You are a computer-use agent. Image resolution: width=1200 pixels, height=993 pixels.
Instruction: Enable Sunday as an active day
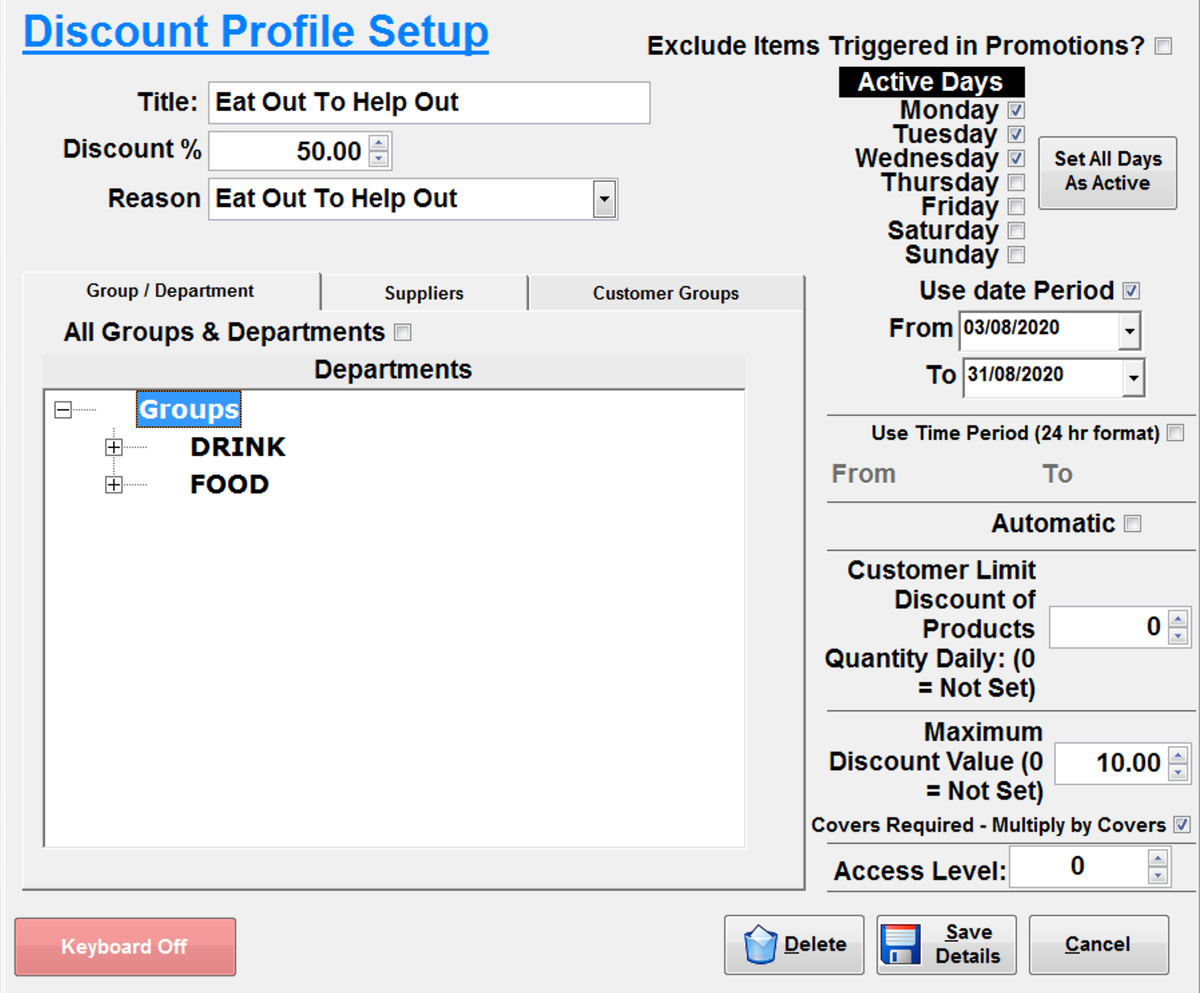1016,254
